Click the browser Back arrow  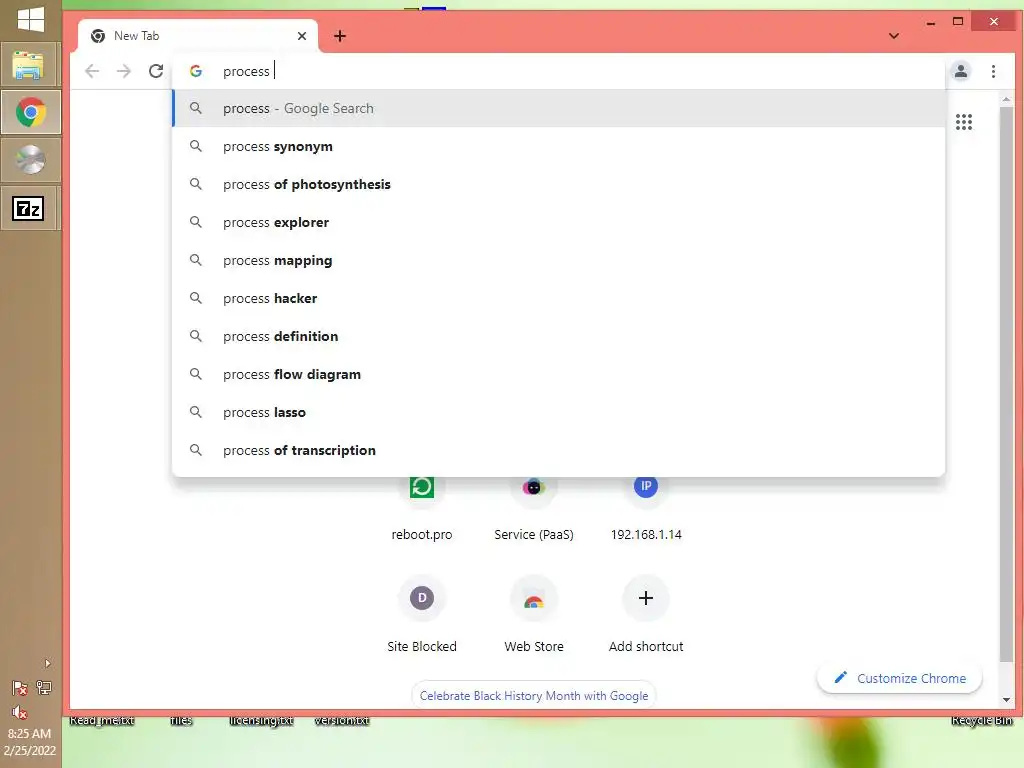click(92, 71)
